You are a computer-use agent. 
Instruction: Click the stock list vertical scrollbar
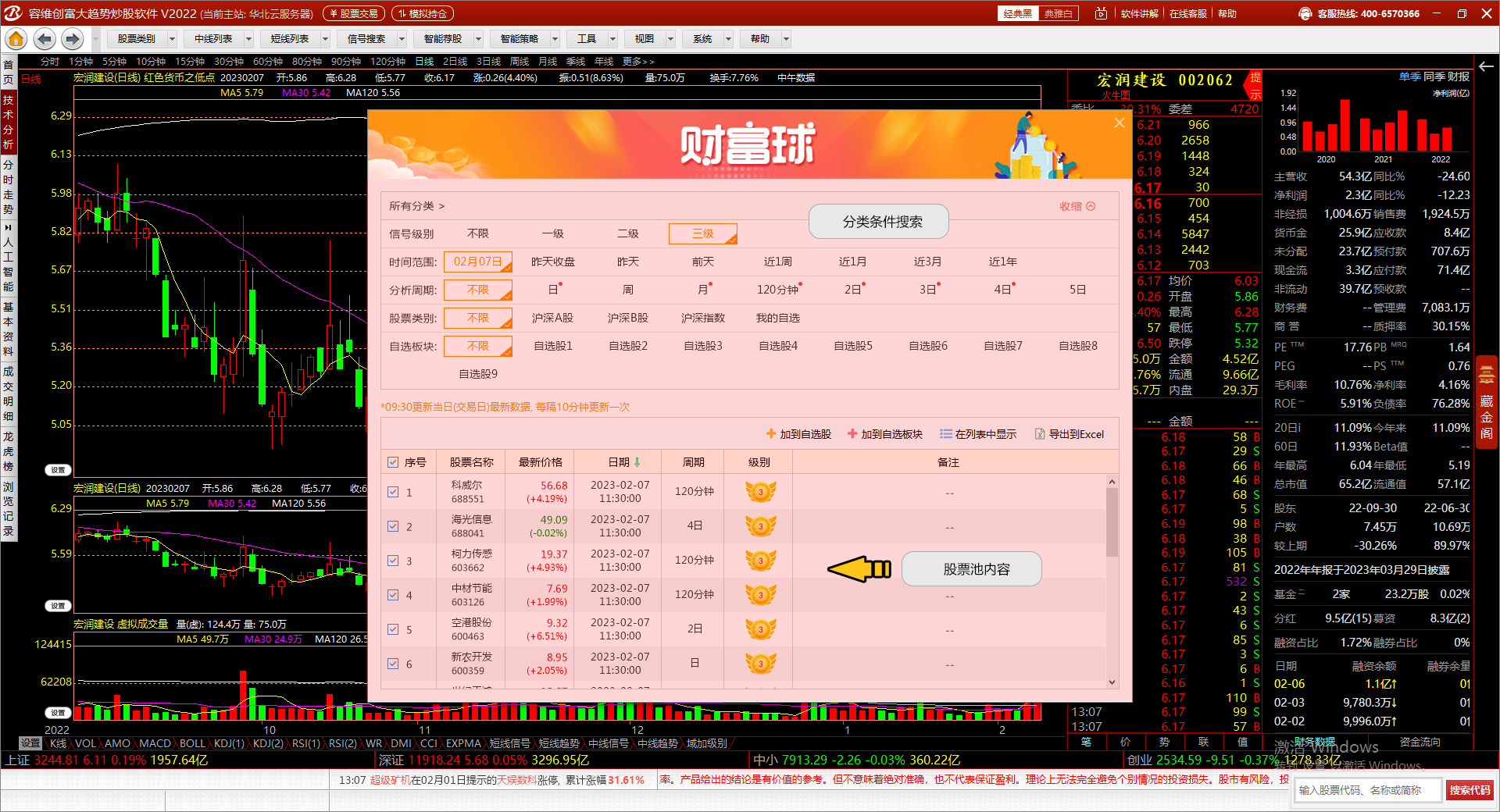1112,522
